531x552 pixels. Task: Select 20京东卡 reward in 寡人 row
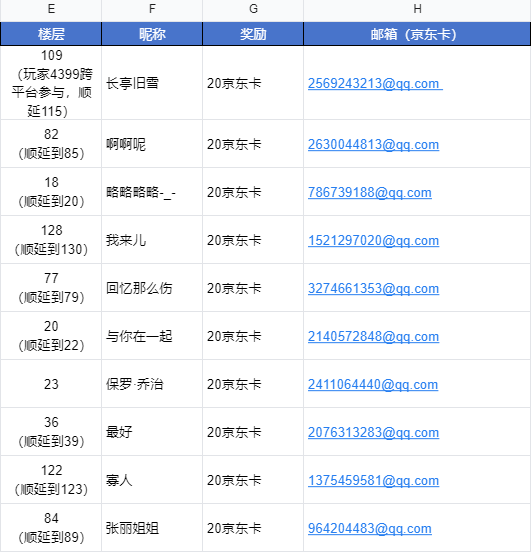[x=253, y=480]
